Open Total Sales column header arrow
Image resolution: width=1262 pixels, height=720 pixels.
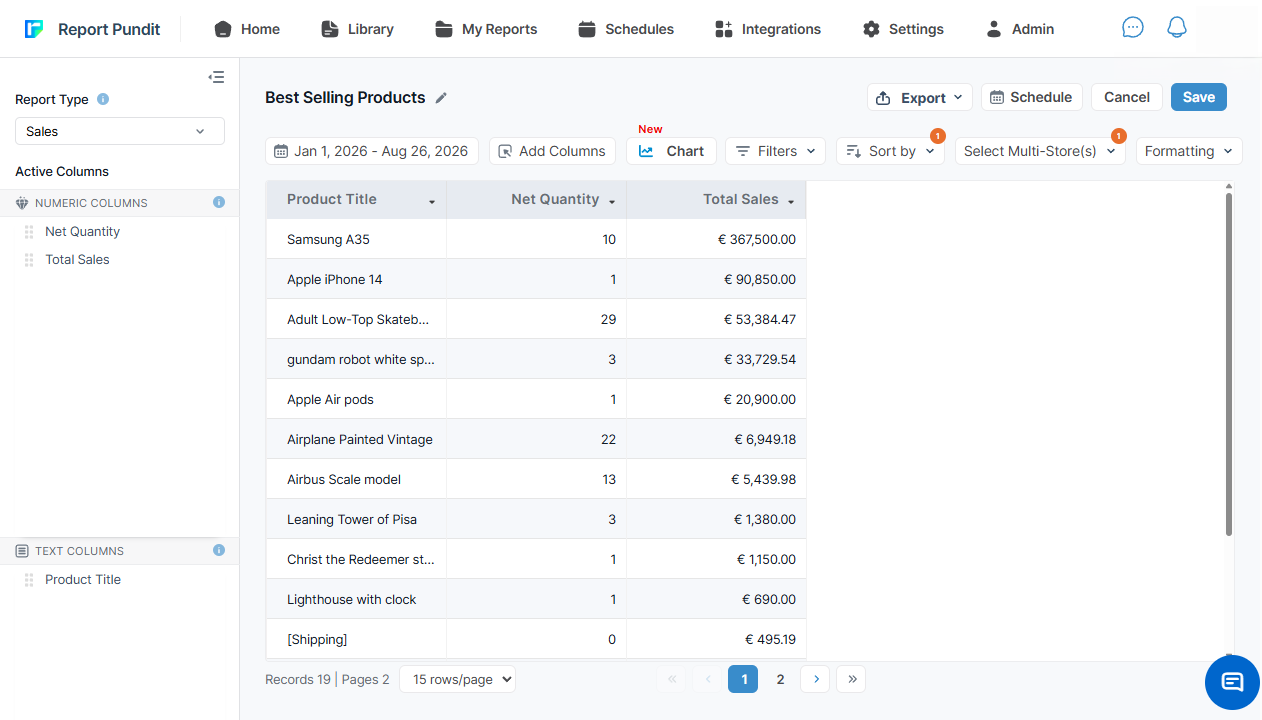coord(791,202)
